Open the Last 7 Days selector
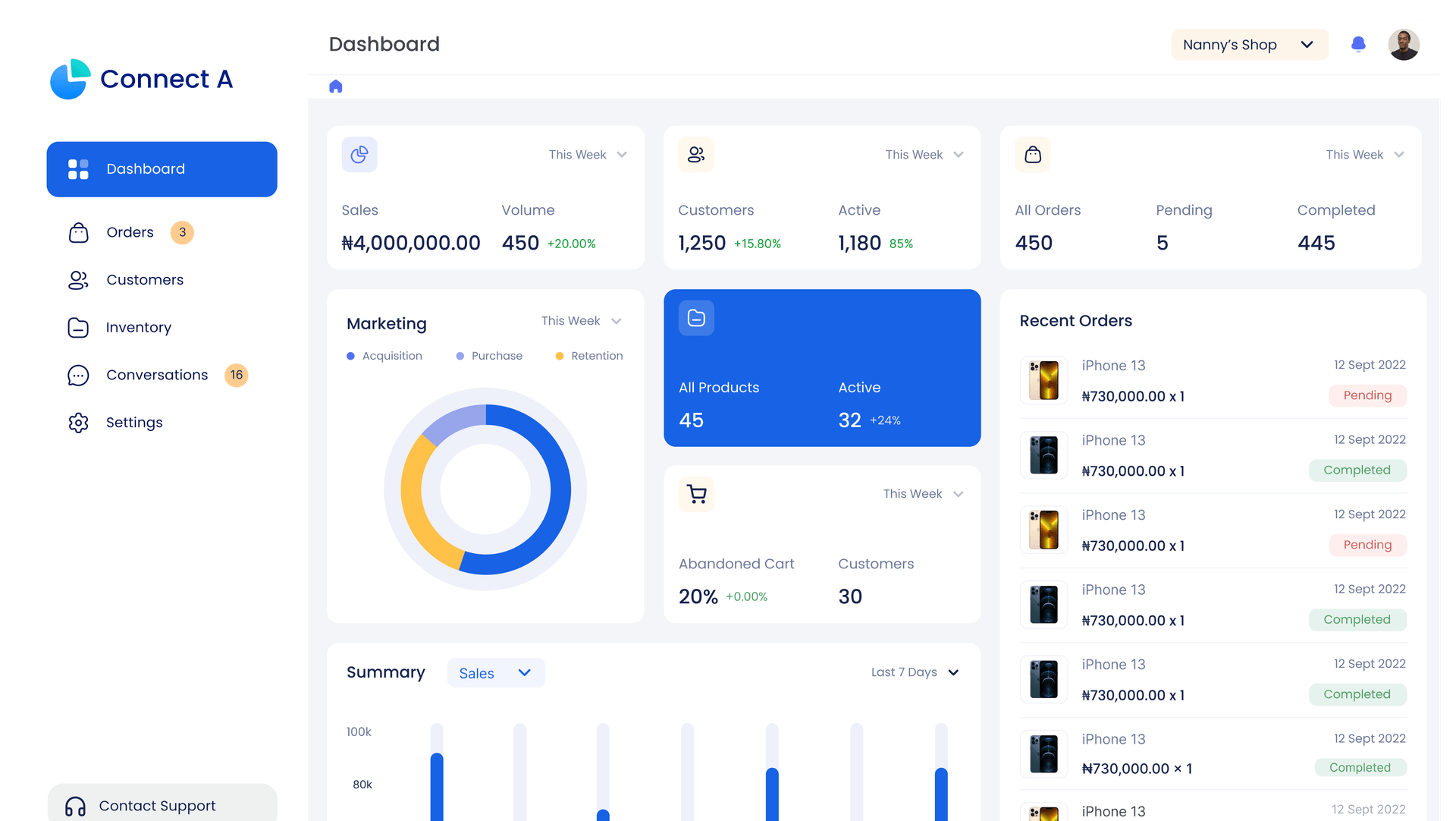The height and width of the screenshot is (821, 1456). [914, 672]
